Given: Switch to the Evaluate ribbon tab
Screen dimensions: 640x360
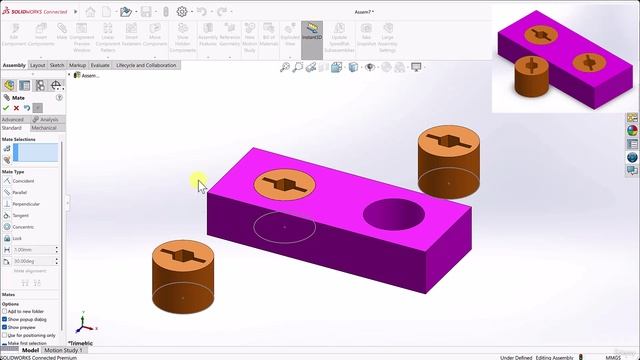Looking at the screenshot, I should 100,65.
